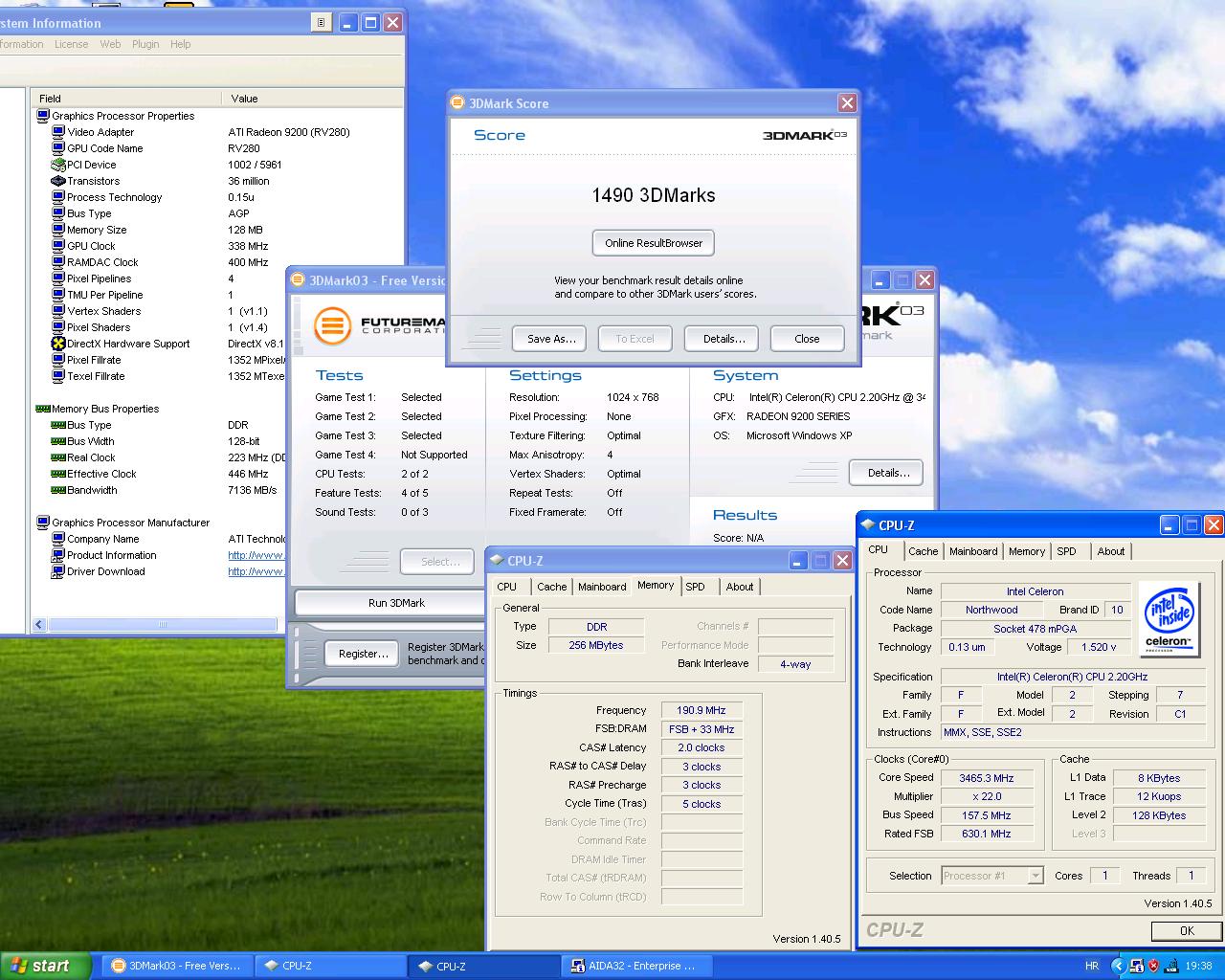The image size is (1225, 980).
Task: Click the HR language indicator in tray
Action: [x=1092, y=966]
